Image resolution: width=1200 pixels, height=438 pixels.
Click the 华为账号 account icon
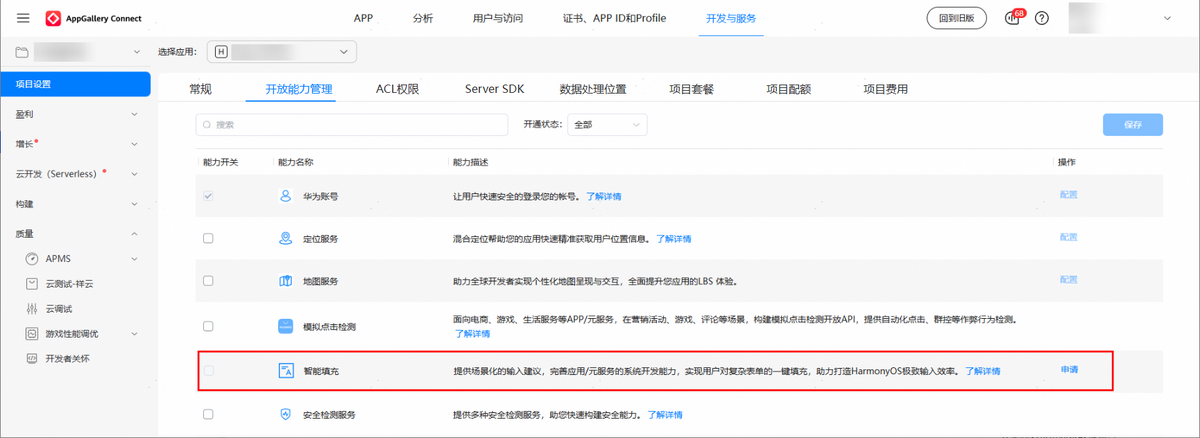(284, 196)
